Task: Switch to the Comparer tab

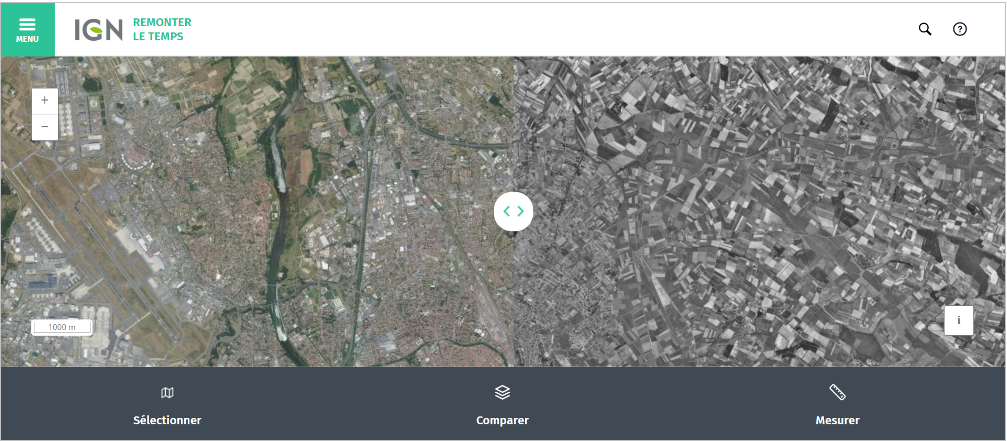Action: tap(502, 420)
